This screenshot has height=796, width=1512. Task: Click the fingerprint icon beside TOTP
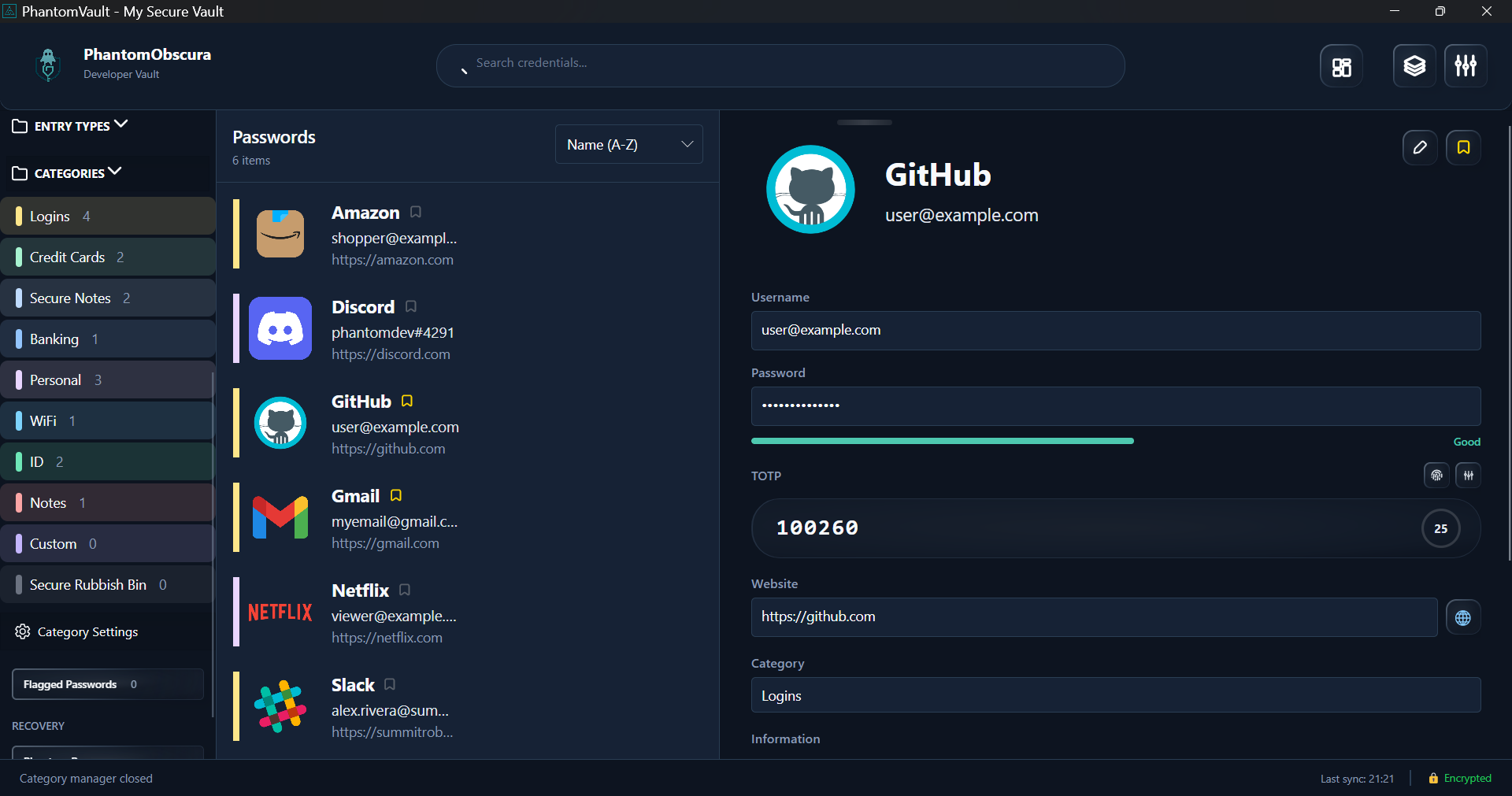(x=1436, y=476)
